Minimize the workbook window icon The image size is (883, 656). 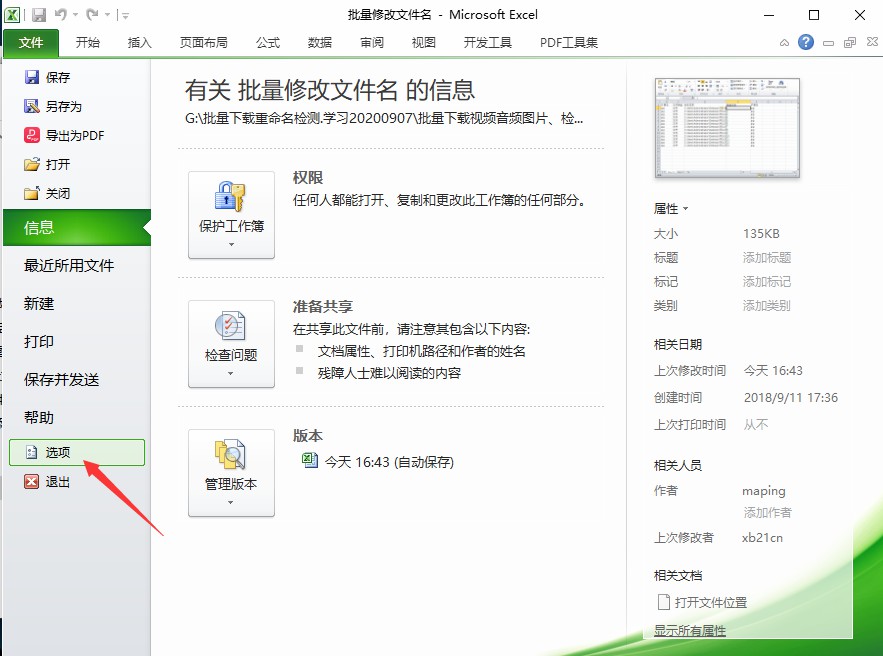pos(828,43)
